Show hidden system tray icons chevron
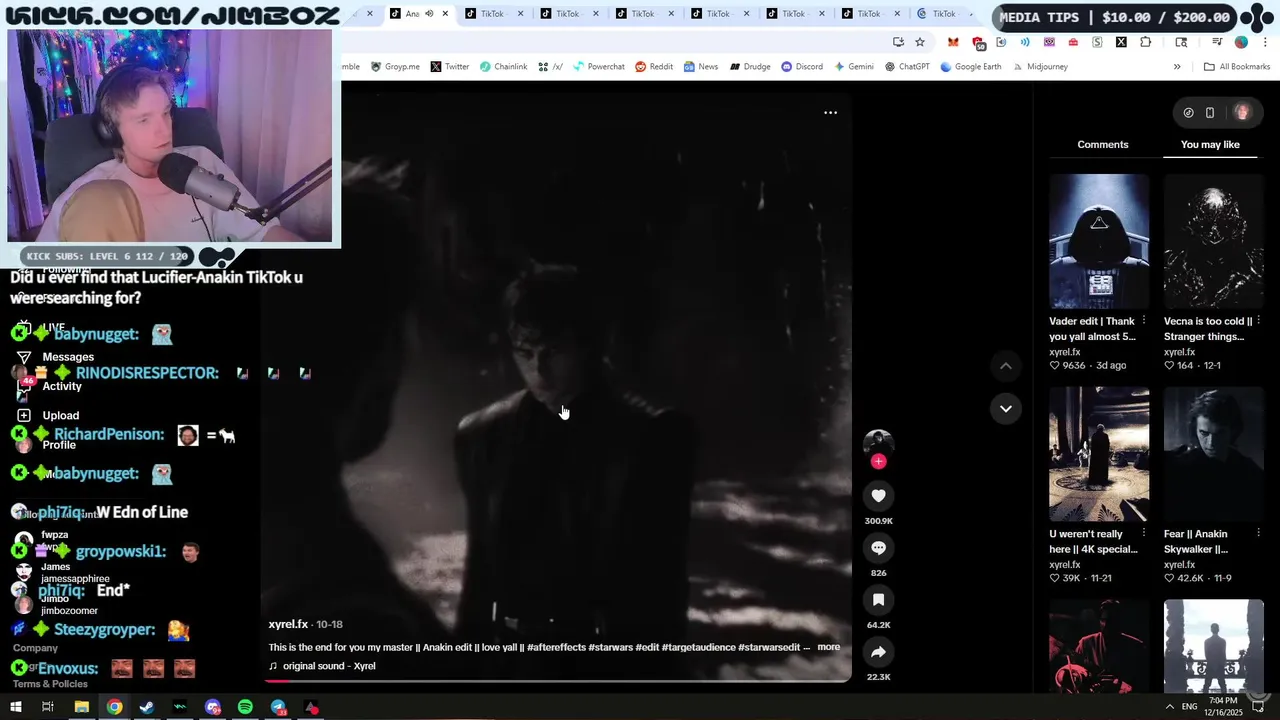The width and height of the screenshot is (1280, 720). coord(1170,706)
